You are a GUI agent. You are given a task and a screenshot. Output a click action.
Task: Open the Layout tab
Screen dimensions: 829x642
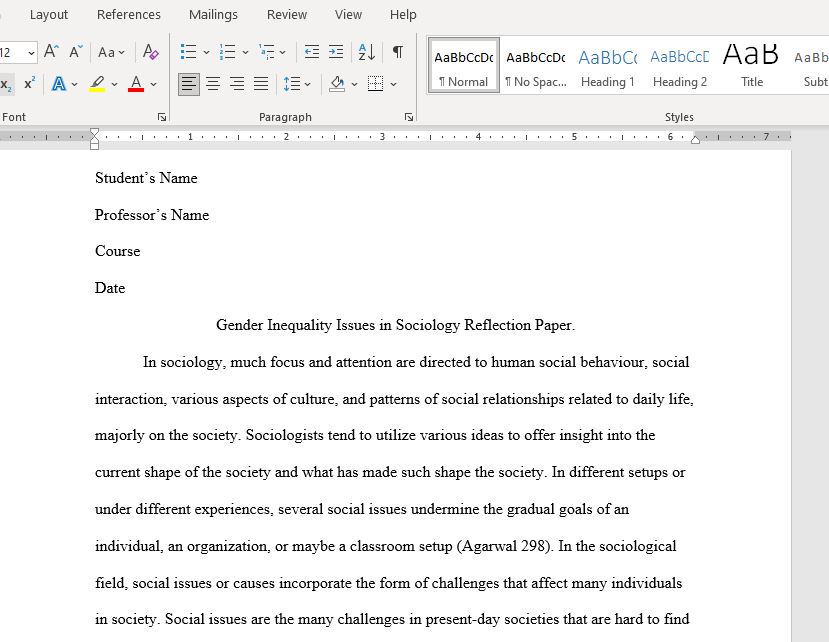pyautogui.click(x=49, y=15)
